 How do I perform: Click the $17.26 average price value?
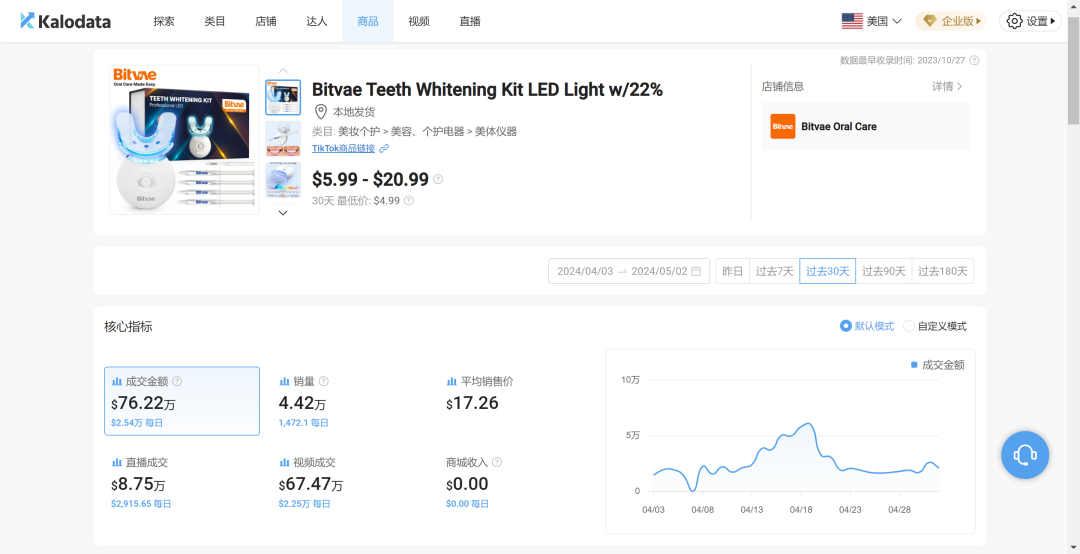pos(472,403)
